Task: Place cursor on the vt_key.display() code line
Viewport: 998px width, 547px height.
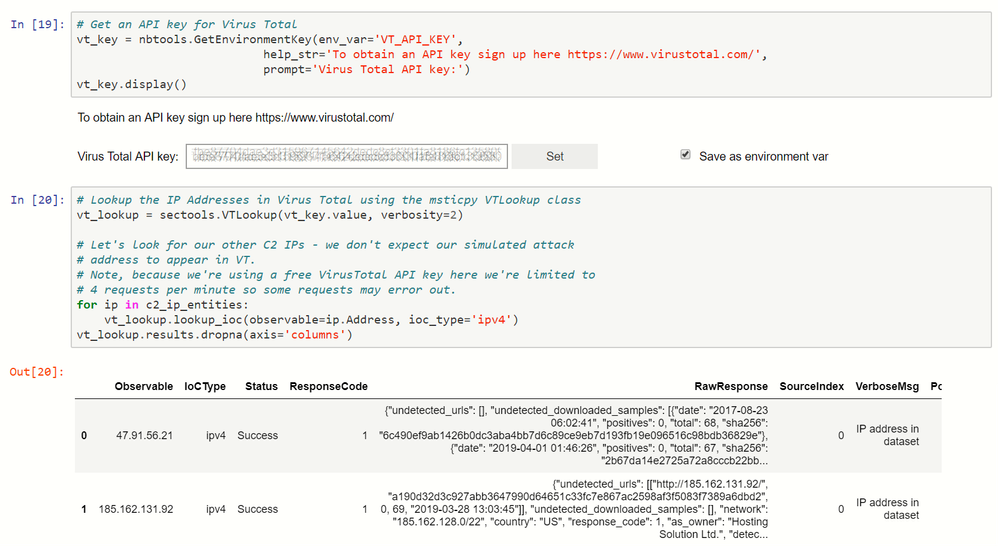Action: tap(132, 83)
